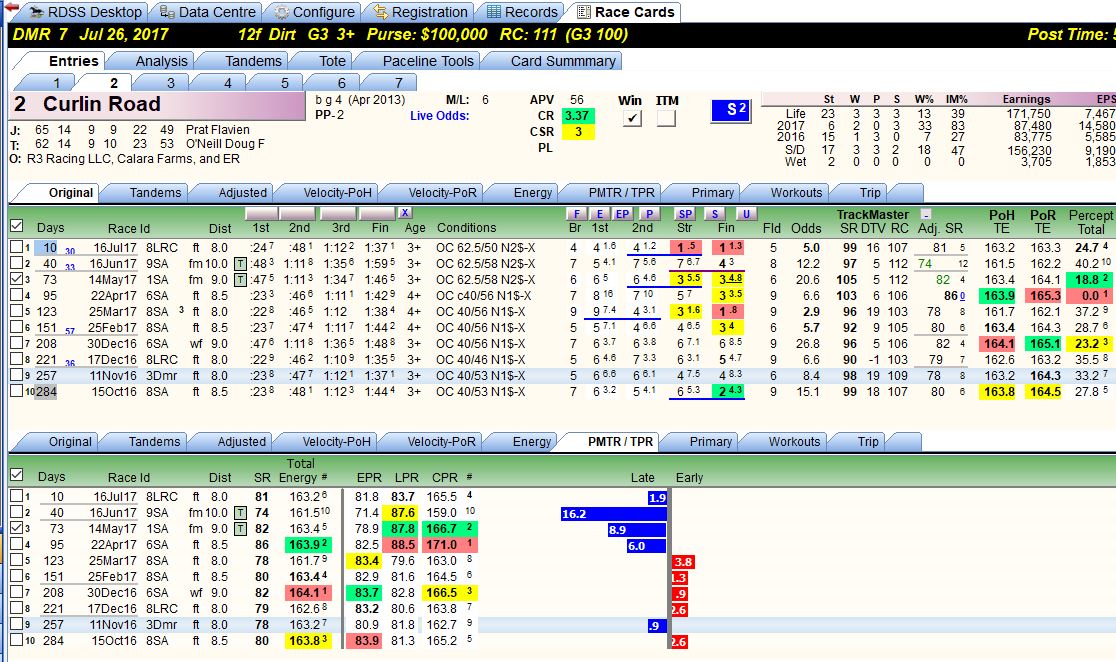Click trainer name O'Neill Doug F
Viewport: 1116px width, 662px height.
coord(225,144)
